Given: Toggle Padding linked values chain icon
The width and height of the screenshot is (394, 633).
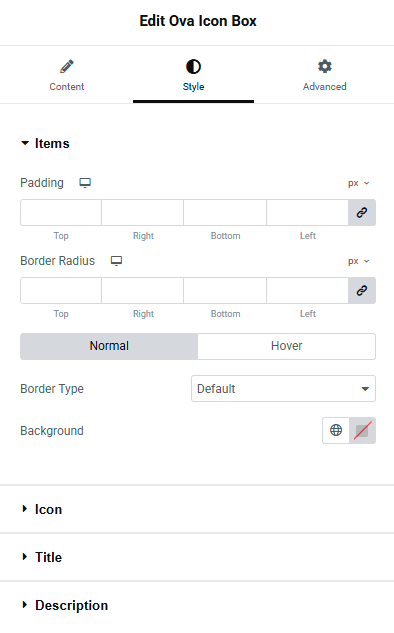Looking at the screenshot, I should click(x=362, y=212).
